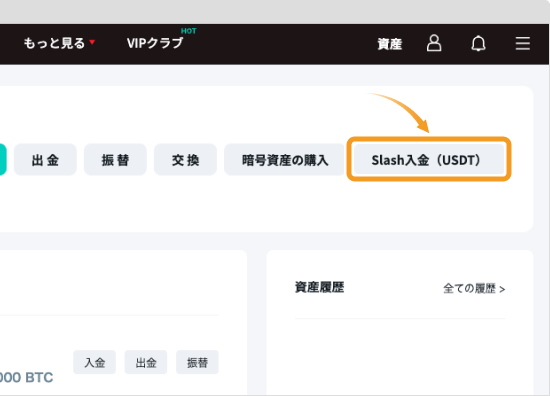
Task: Click the 交換 button
Action: (x=185, y=160)
